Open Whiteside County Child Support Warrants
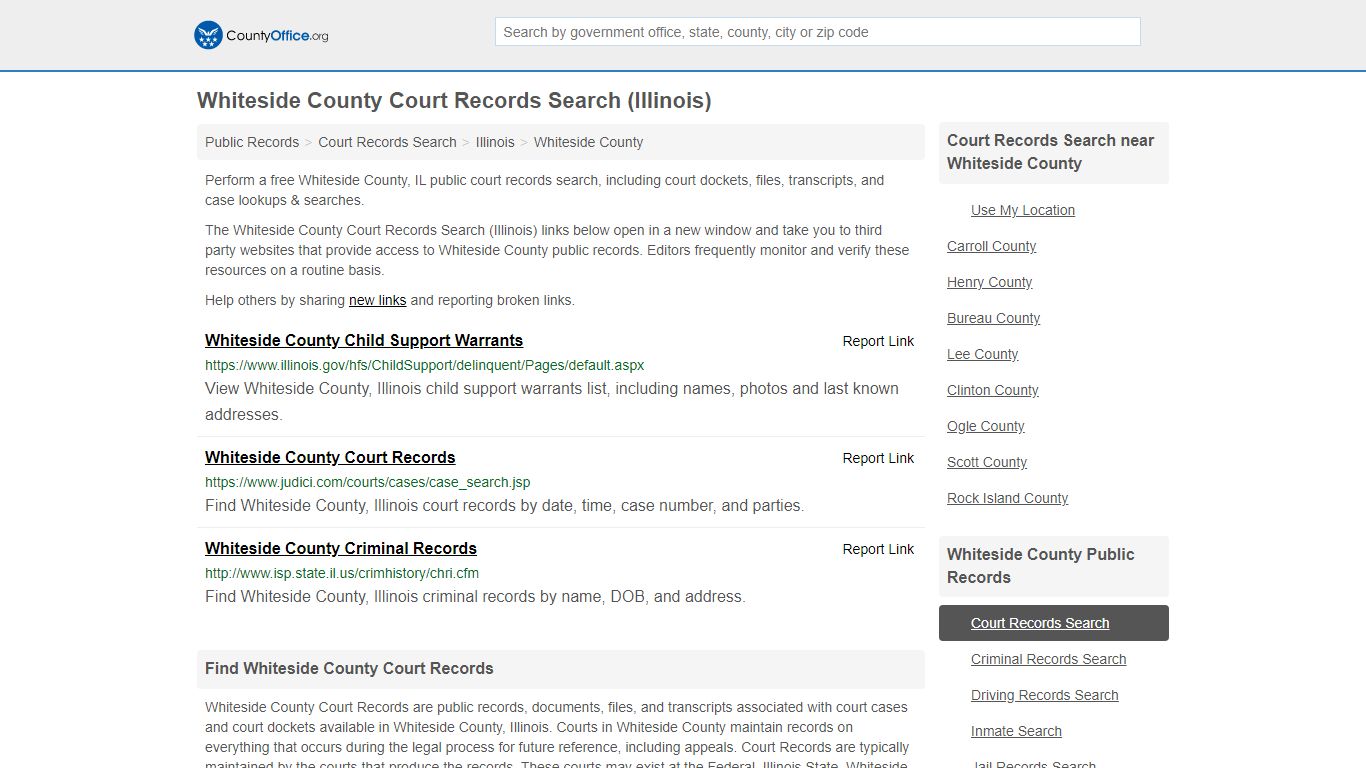The height and width of the screenshot is (768, 1366). [x=364, y=340]
